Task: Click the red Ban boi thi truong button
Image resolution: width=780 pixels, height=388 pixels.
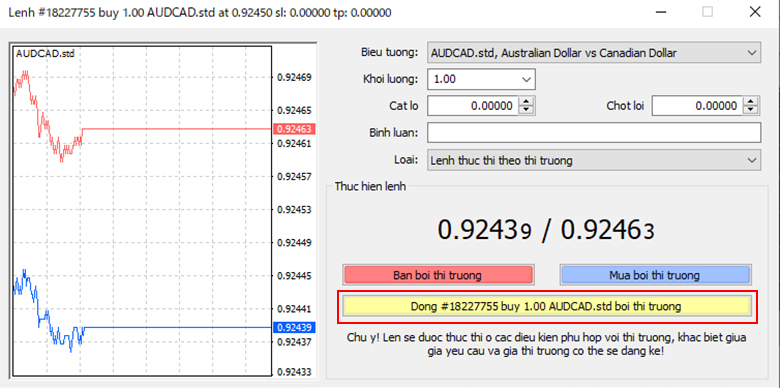Action: 437,275
